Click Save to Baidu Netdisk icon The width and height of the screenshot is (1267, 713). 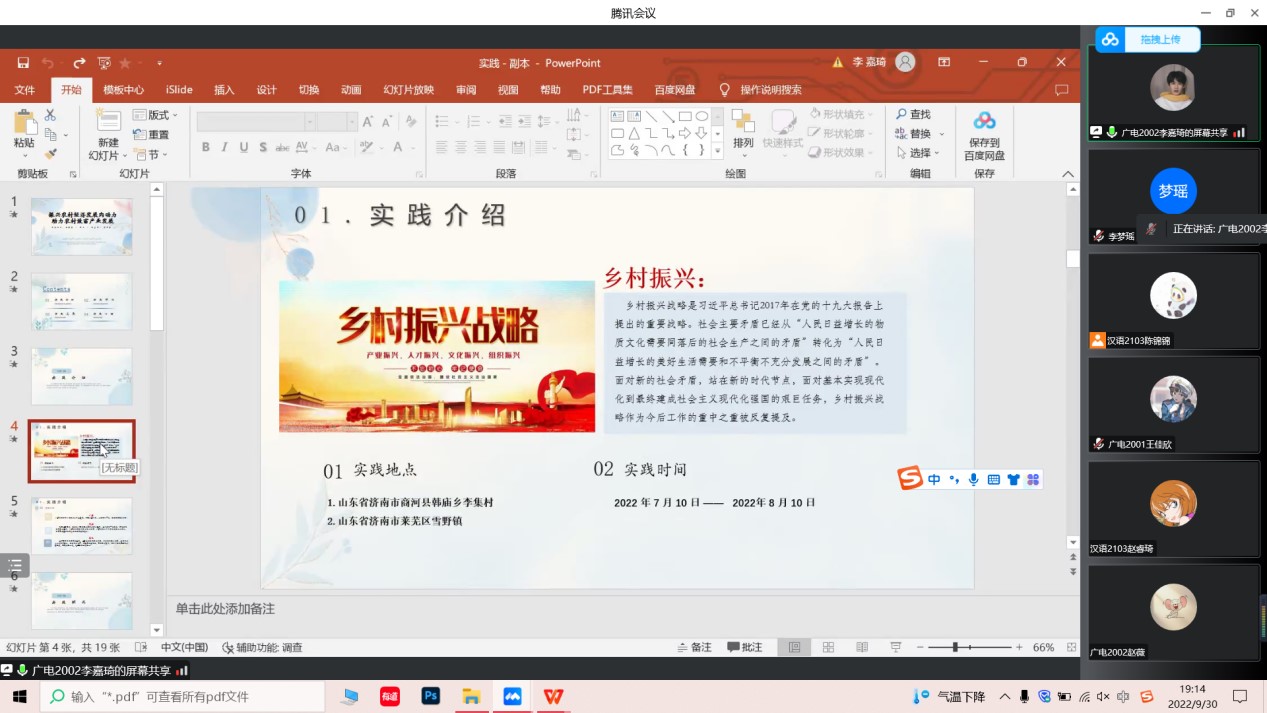pyautogui.click(x=984, y=136)
